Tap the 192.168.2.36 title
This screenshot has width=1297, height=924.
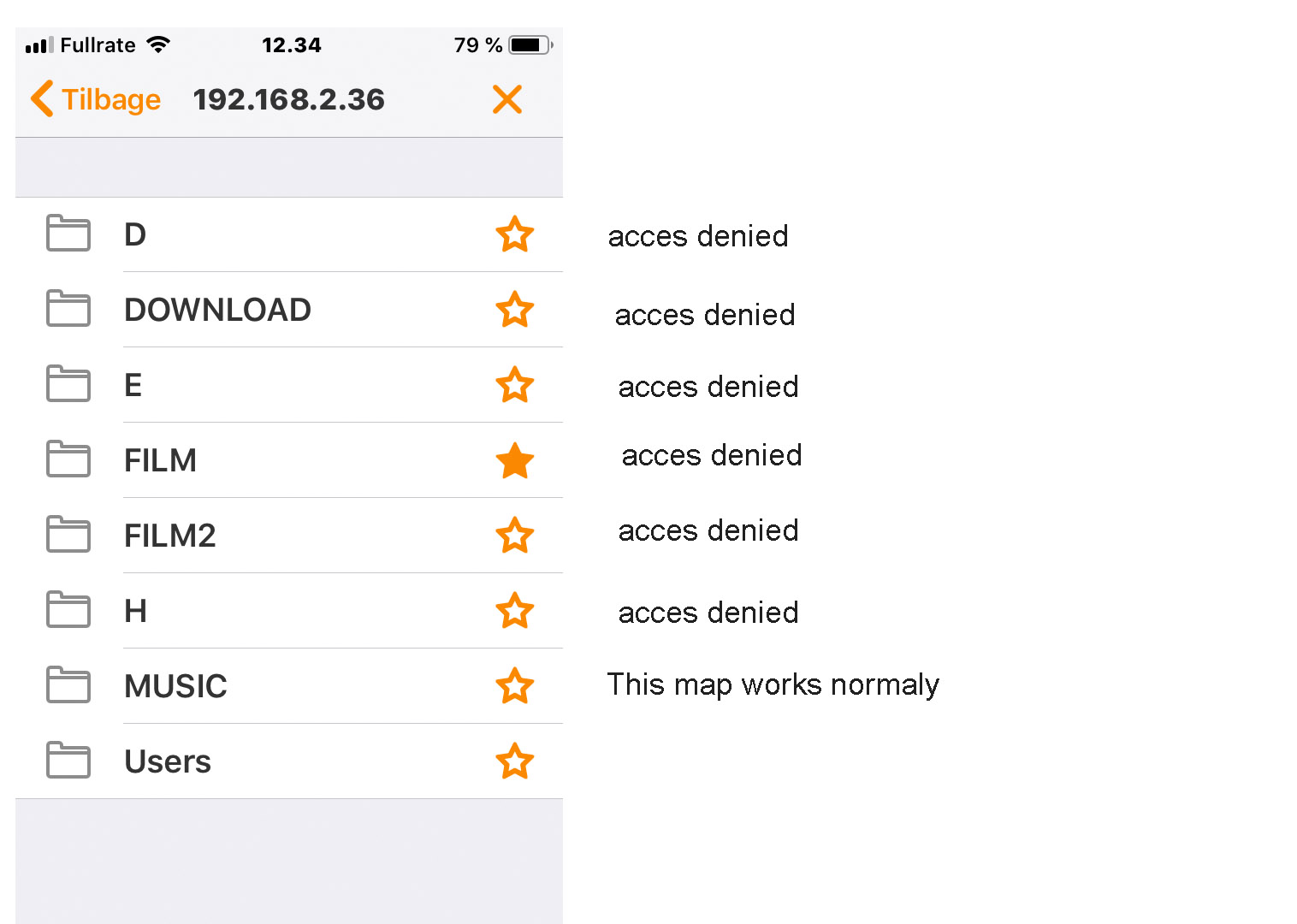click(x=288, y=99)
